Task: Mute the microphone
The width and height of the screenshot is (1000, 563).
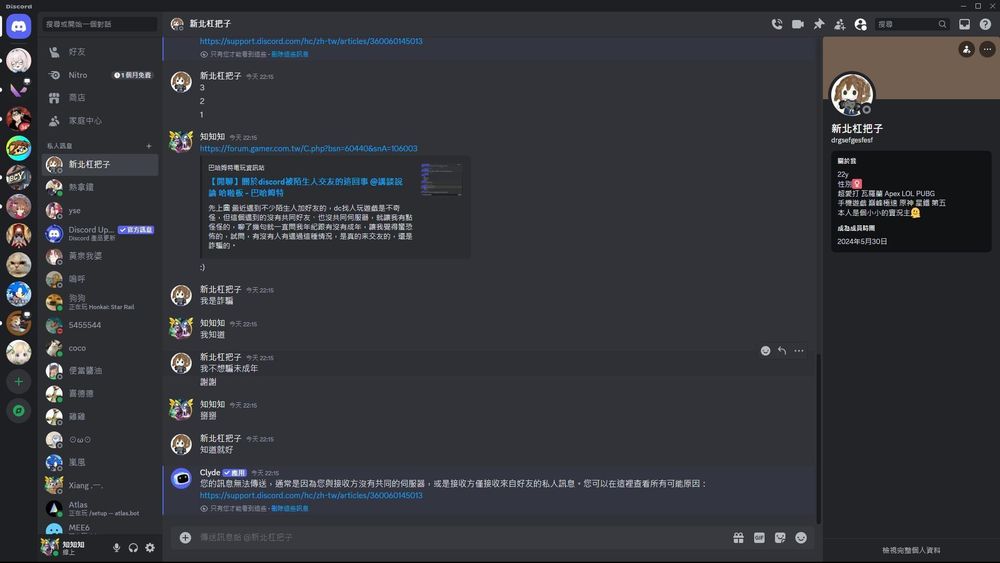Action: (x=116, y=547)
